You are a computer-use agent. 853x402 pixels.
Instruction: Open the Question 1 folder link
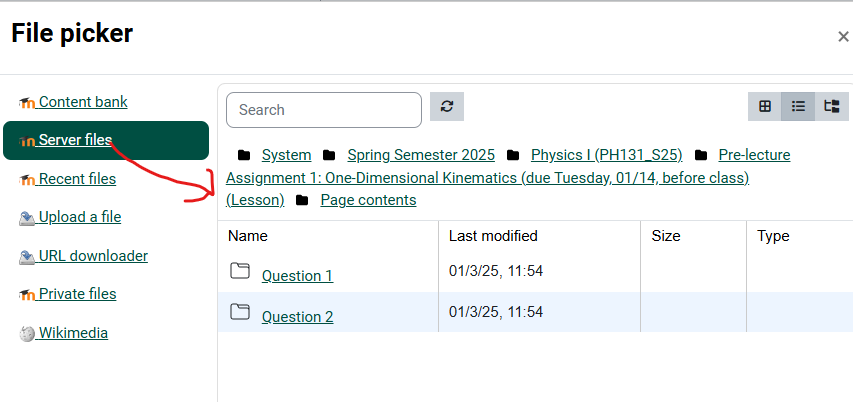coord(297,276)
